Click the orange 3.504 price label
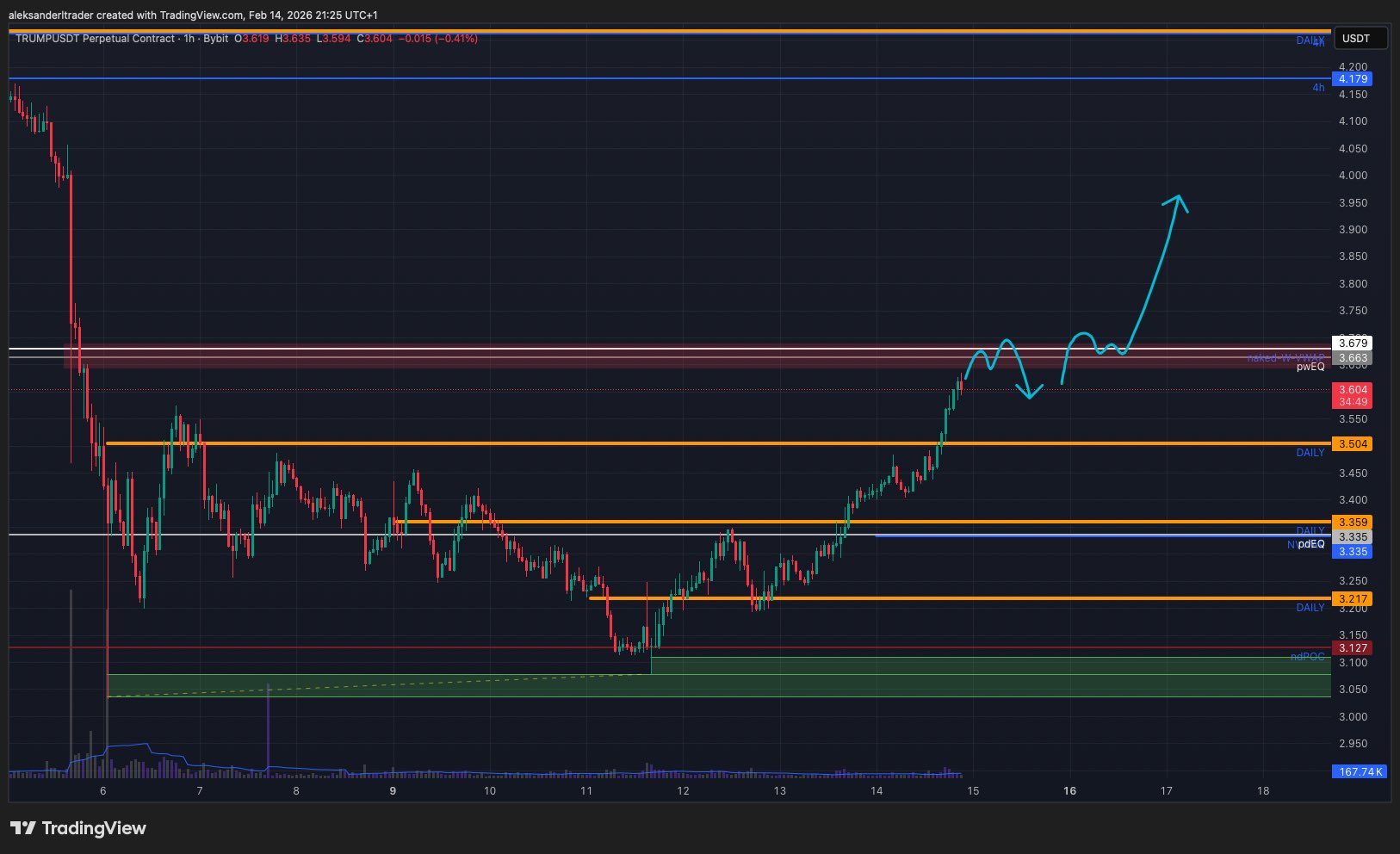The width and height of the screenshot is (1400, 854). coord(1352,444)
